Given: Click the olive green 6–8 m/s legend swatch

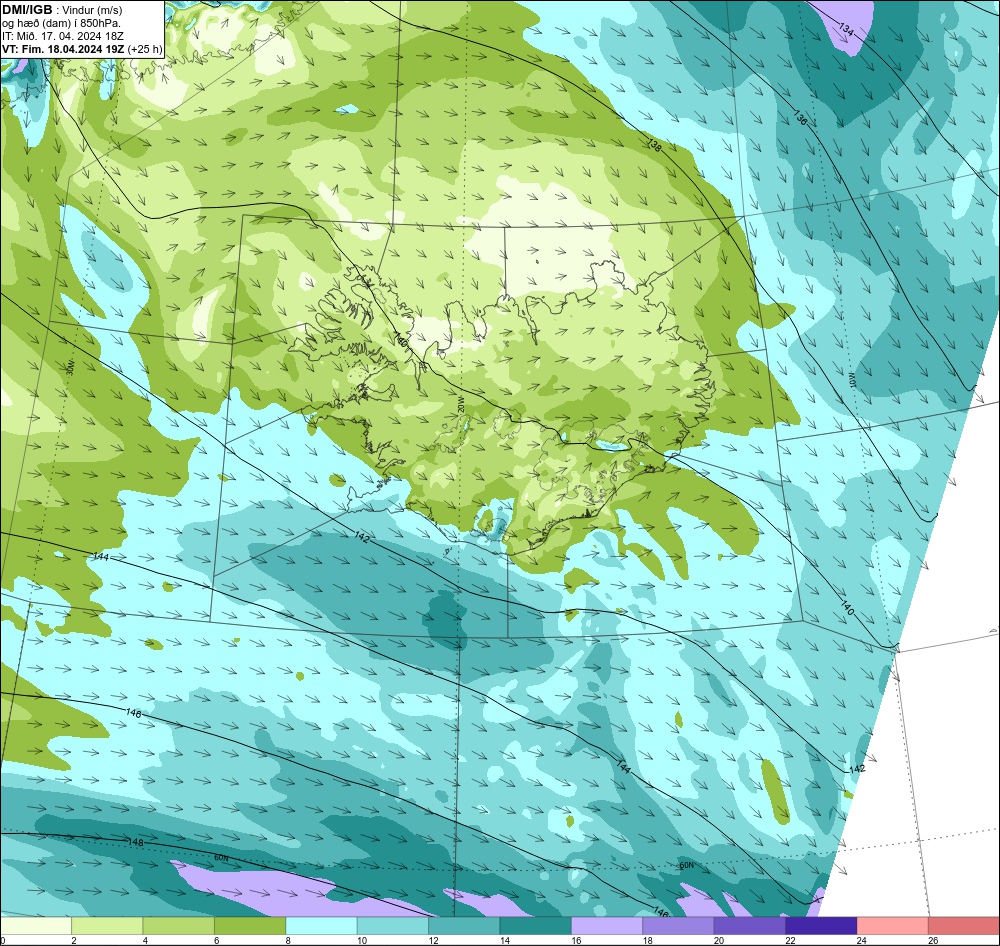Looking at the screenshot, I should pyautogui.click(x=250, y=926).
